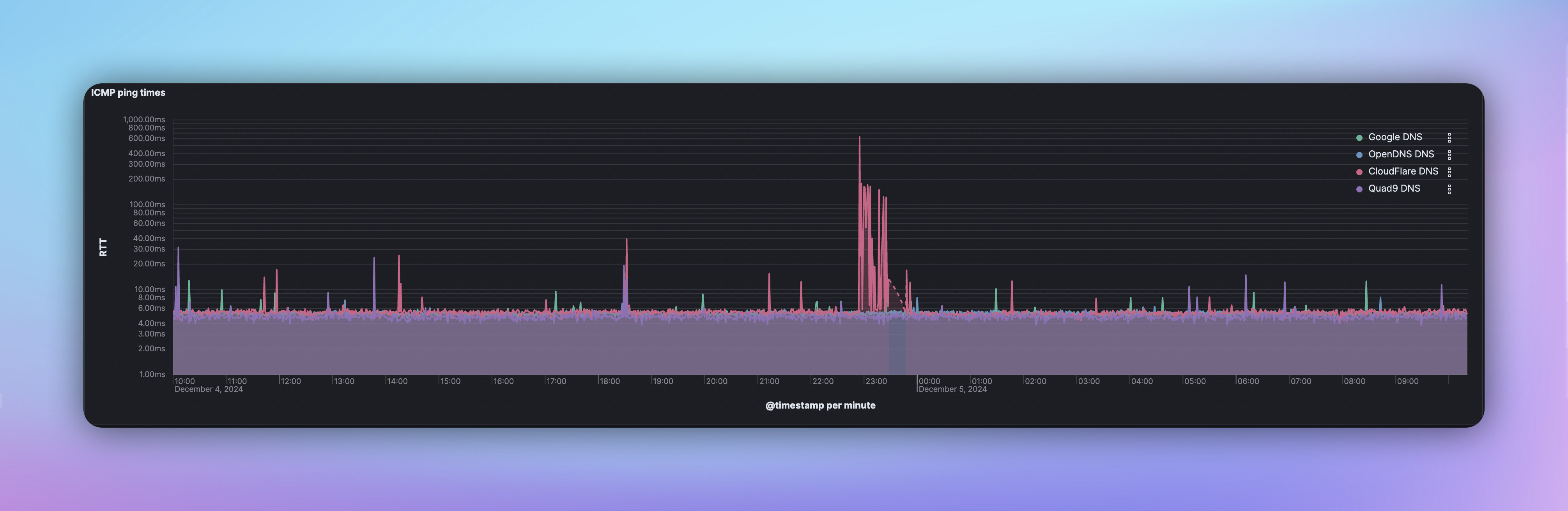Click the ICMP ping times panel title
The width and height of the screenshot is (1568, 511).
[128, 92]
